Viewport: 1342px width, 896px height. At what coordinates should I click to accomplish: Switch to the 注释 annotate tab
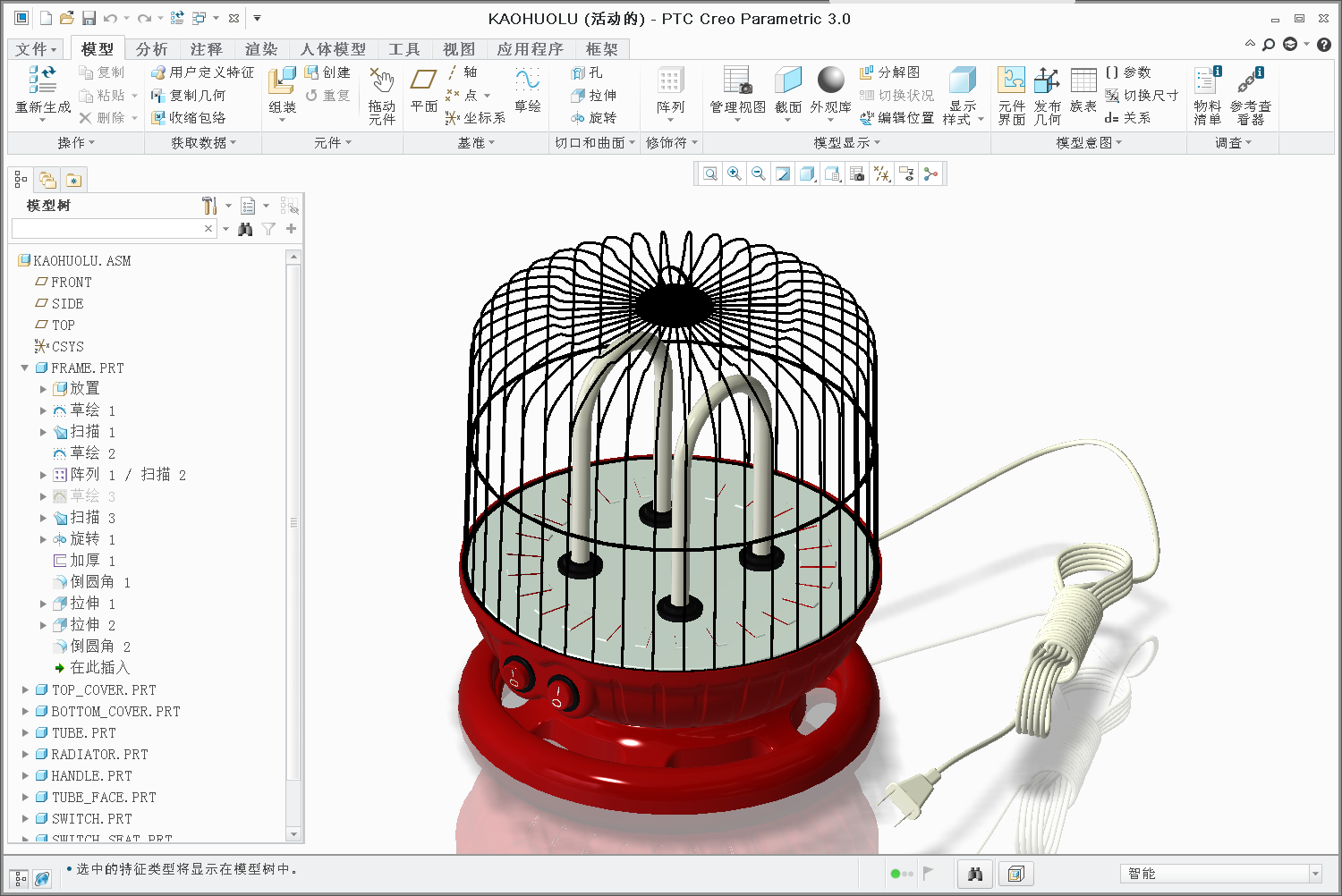[207, 49]
